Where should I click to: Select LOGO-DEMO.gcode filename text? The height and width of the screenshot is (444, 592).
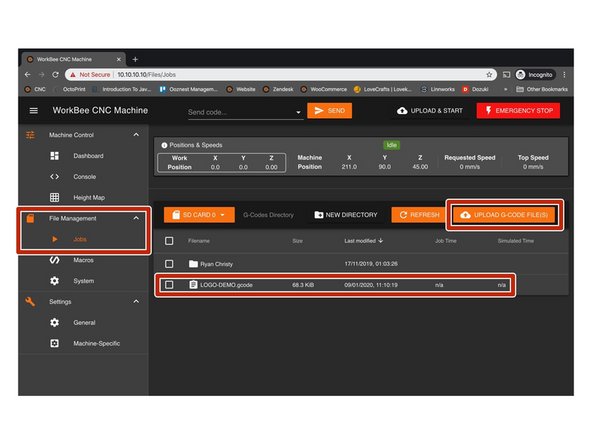[x=226, y=285]
